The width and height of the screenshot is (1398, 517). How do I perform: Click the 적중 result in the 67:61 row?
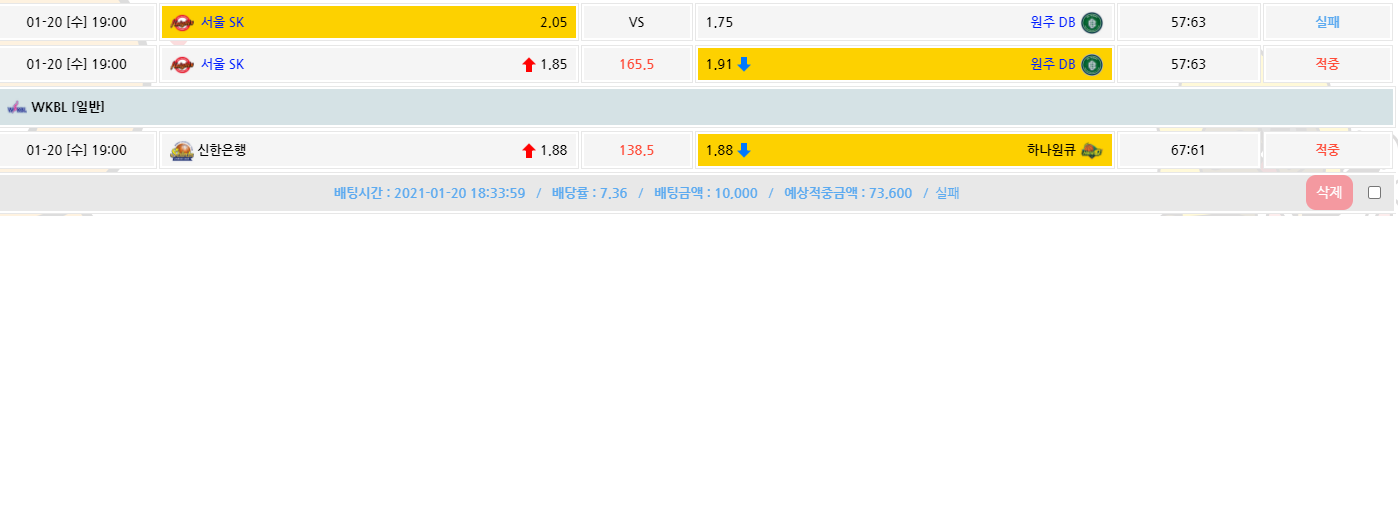click(1327, 151)
